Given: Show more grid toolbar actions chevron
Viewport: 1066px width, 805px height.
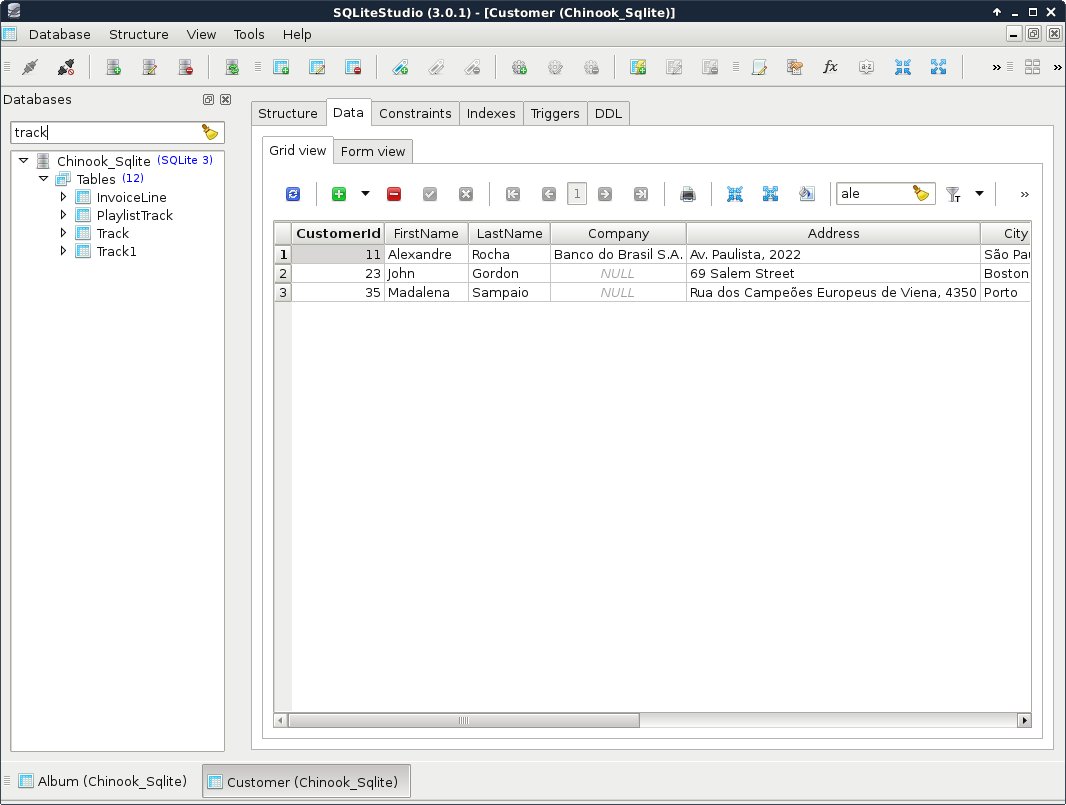Looking at the screenshot, I should pos(1024,194).
